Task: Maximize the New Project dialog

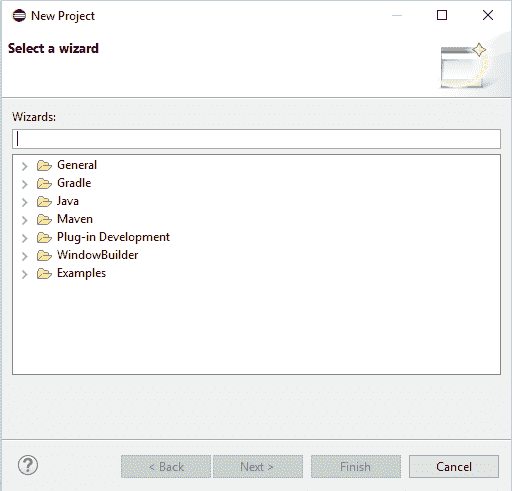Action: [442, 15]
